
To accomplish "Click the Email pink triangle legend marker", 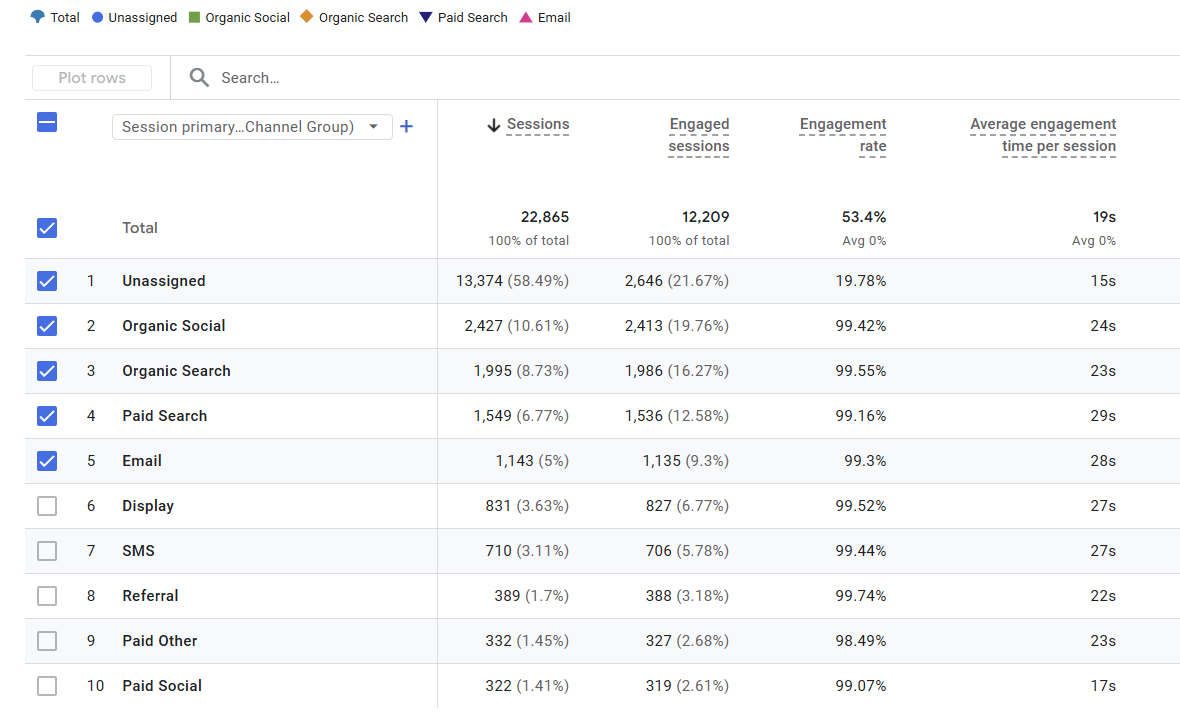I will (x=525, y=17).
